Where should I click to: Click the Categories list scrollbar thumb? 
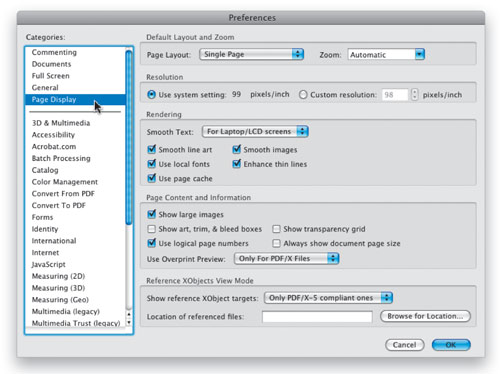pyautogui.click(x=129, y=137)
